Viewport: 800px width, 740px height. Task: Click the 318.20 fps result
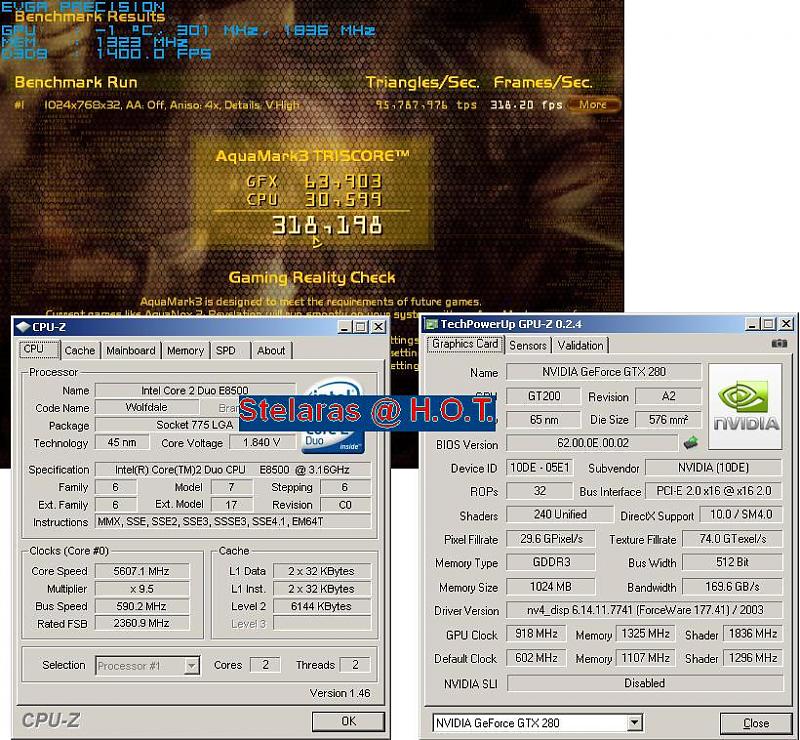(x=526, y=105)
